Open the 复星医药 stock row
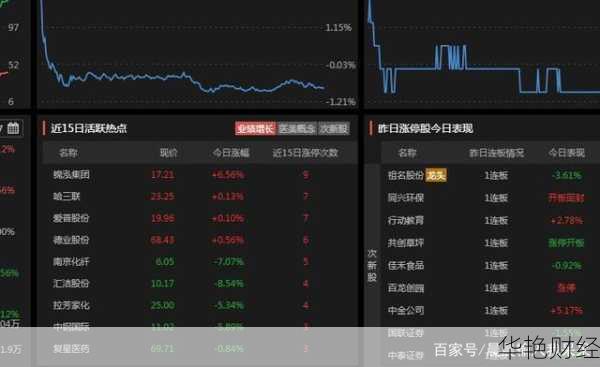 point(200,349)
